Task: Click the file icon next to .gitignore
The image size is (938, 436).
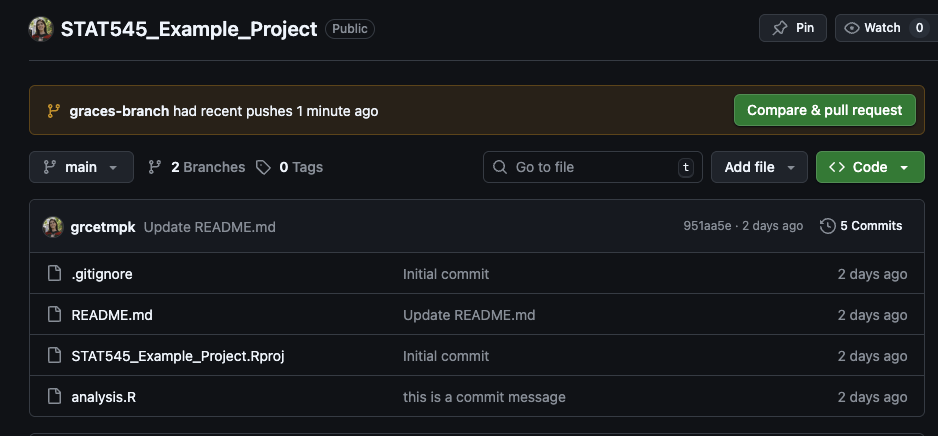Action: (54, 274)
